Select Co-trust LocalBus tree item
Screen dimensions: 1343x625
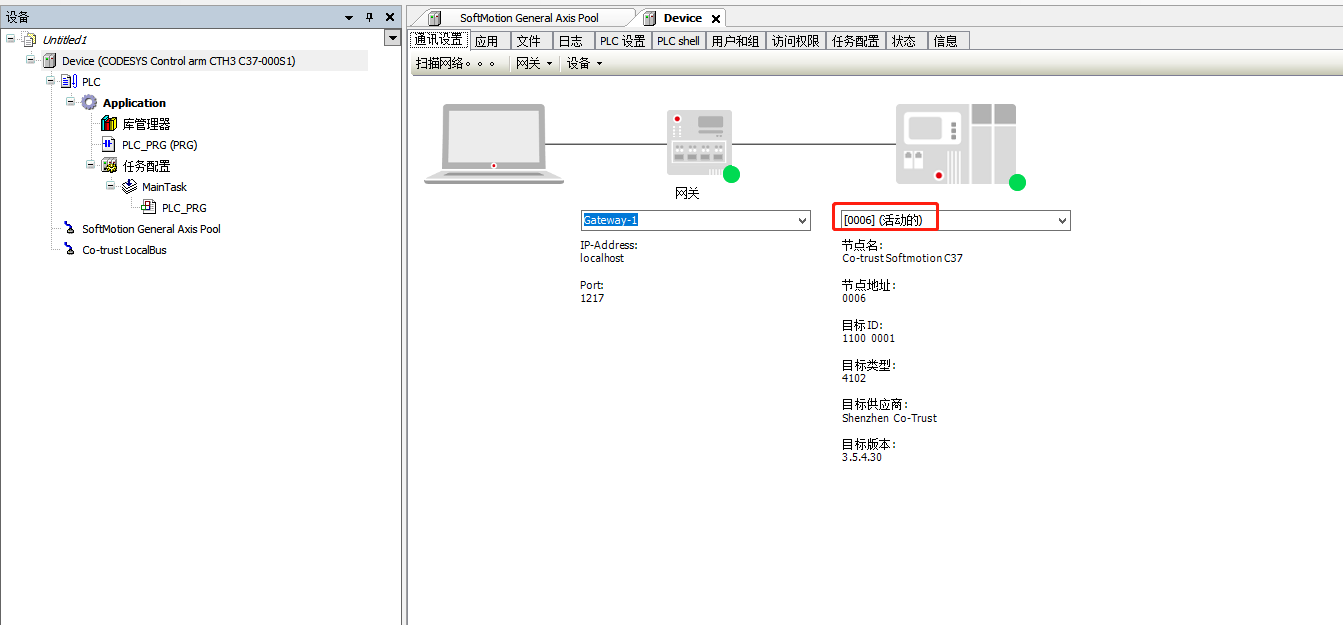pos(124,250)
